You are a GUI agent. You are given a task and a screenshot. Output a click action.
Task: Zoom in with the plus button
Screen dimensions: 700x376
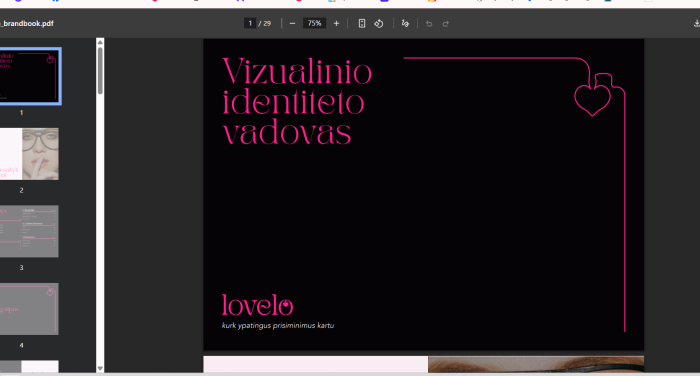tap(336, 24)
